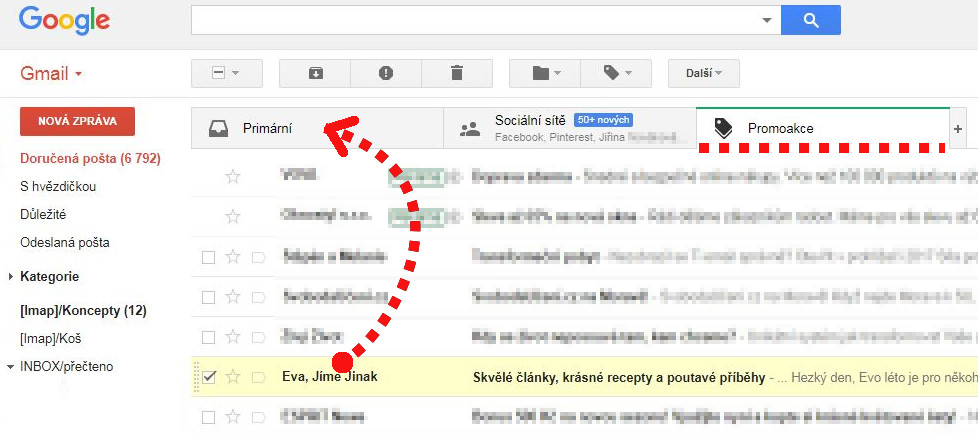Open the [Imap]/Koš label

(x=51, y=339)
